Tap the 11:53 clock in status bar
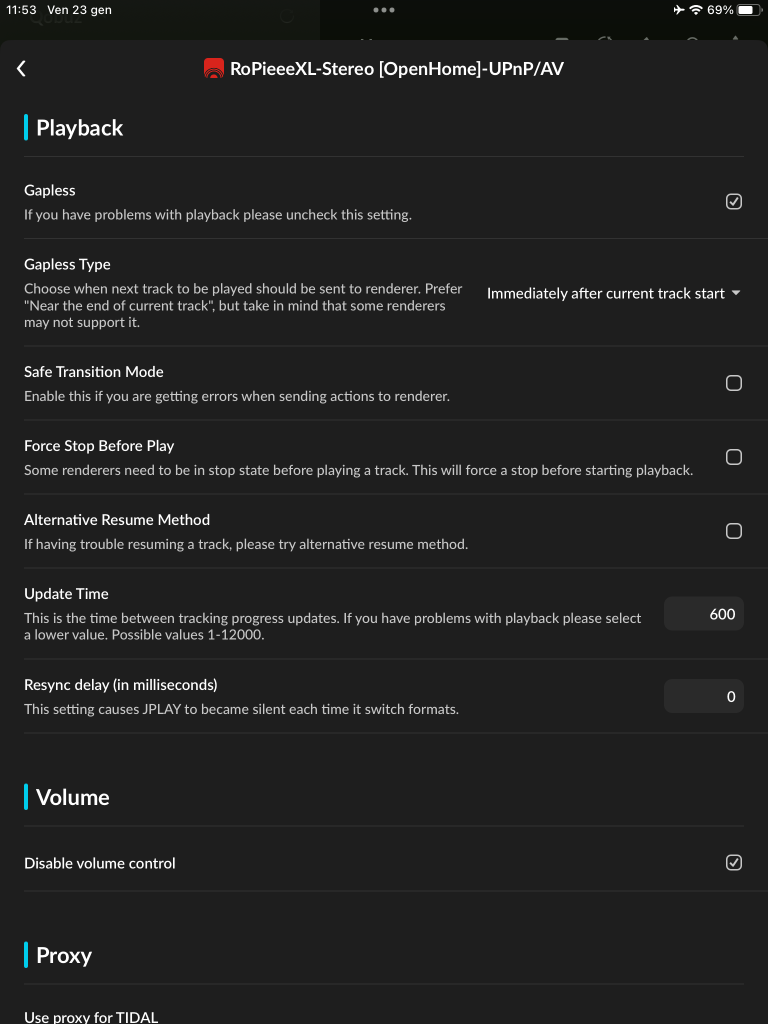Image resolution: width=768 pixels, height=1024 pixels. tap(21, 10)
